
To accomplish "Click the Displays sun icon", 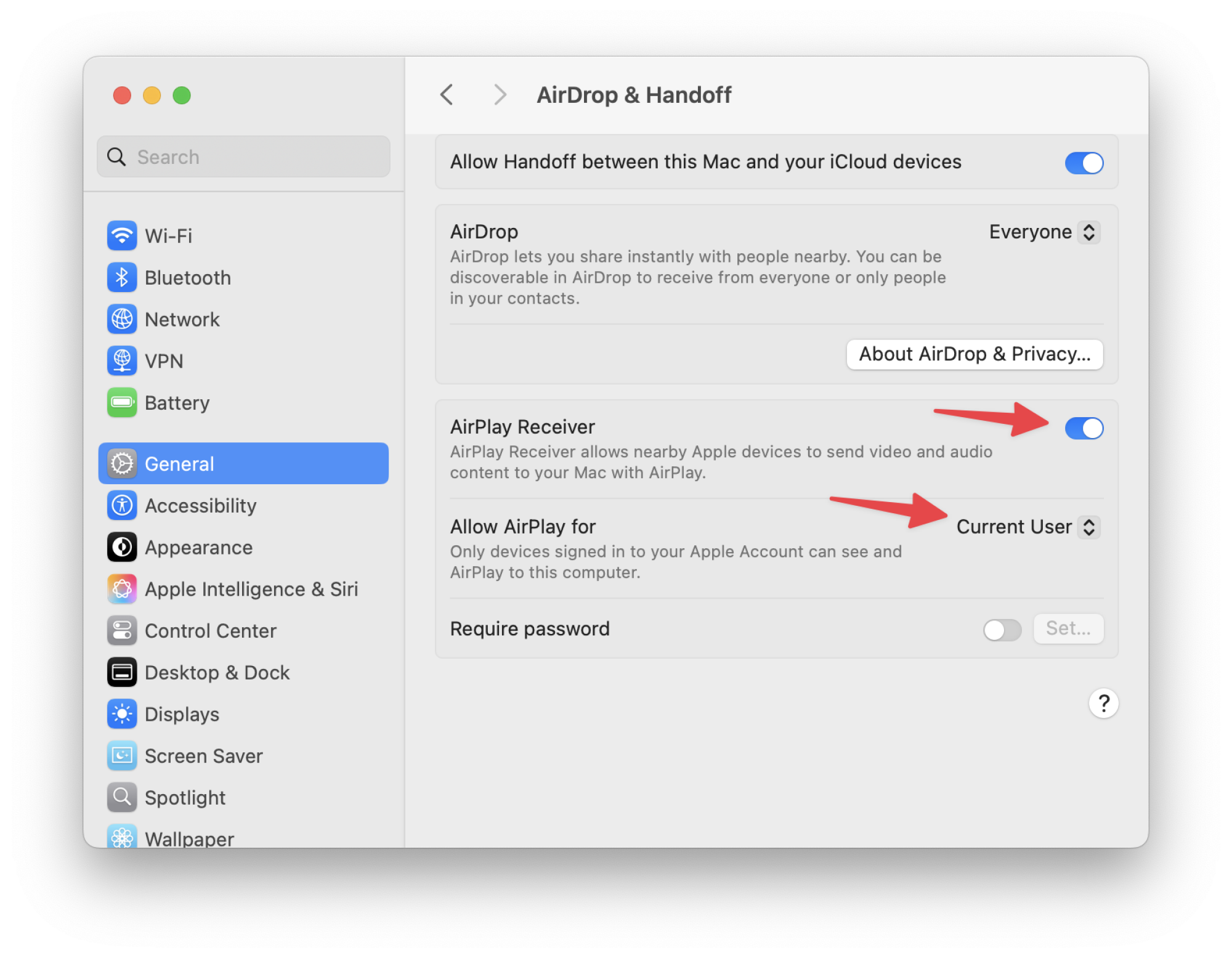I will tap(122, 714).
